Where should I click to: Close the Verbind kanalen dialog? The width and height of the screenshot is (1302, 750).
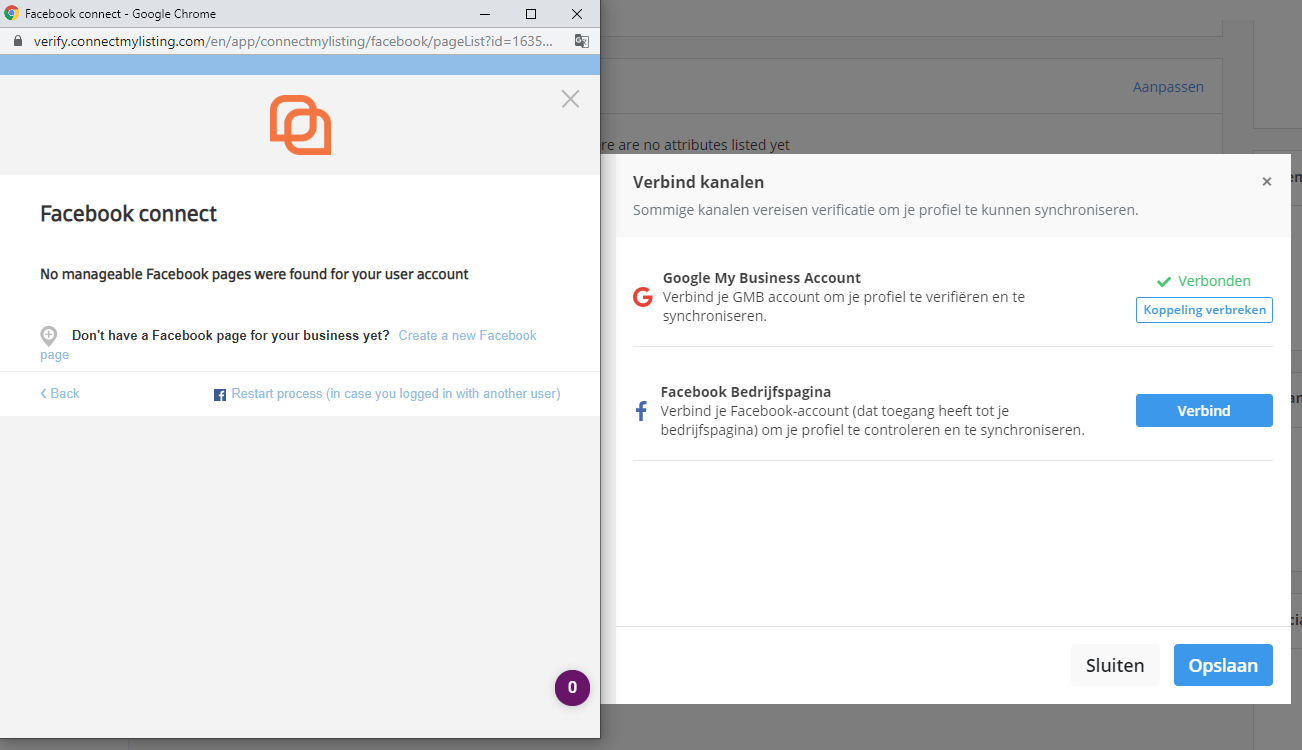point(1267,182)
